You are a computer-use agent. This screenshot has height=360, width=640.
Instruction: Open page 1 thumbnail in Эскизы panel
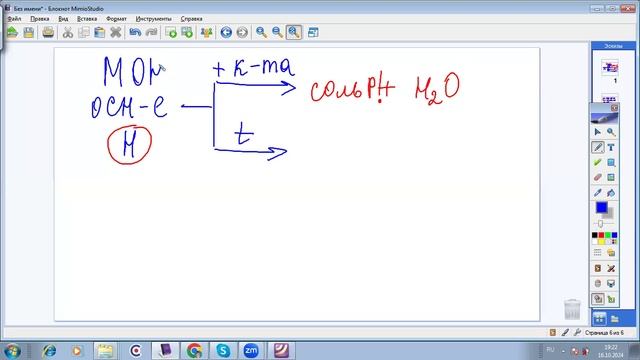[x=610, y=67]
